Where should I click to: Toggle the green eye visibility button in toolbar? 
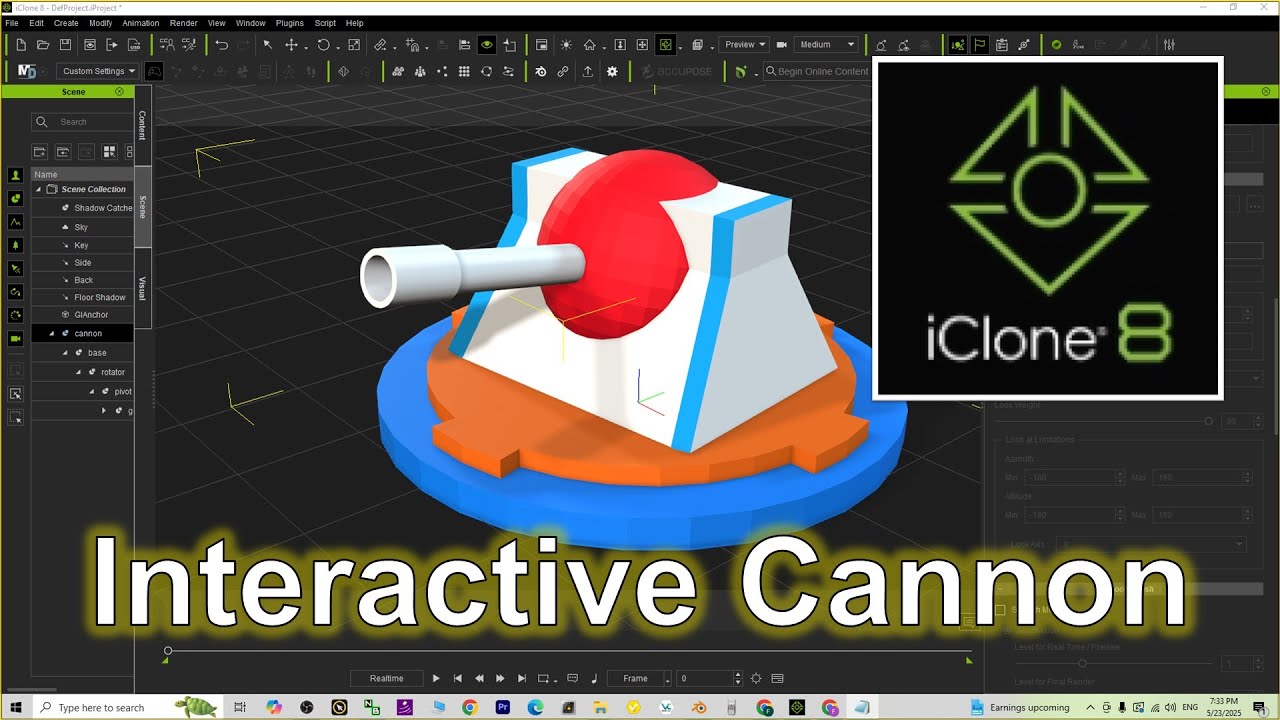tap(487, 44)
